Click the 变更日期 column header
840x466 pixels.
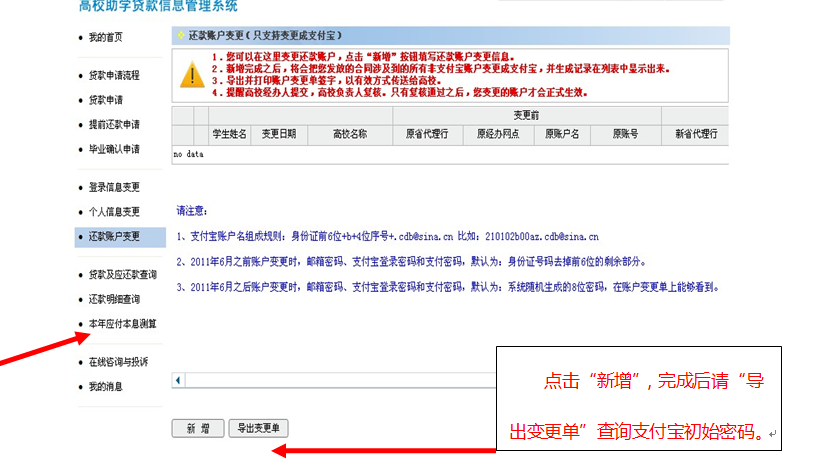point(279,134)
